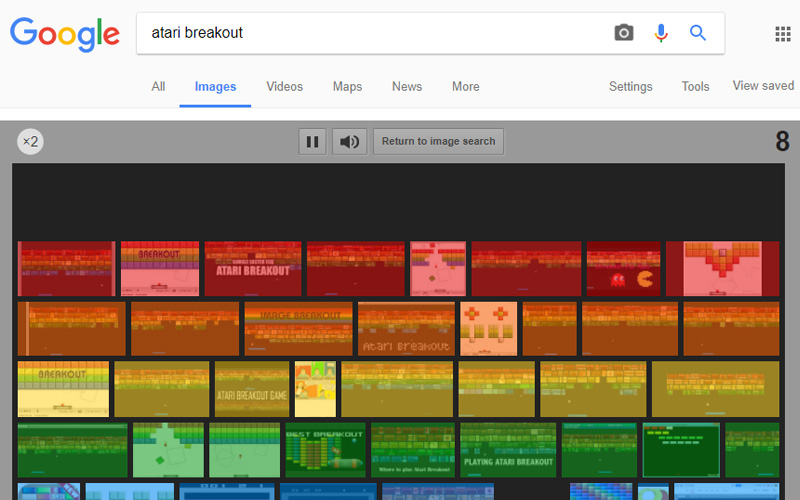Click the red Pac-Man ghost thumbnail
This screenshot has width=800, height=500.
click(623, 268)
